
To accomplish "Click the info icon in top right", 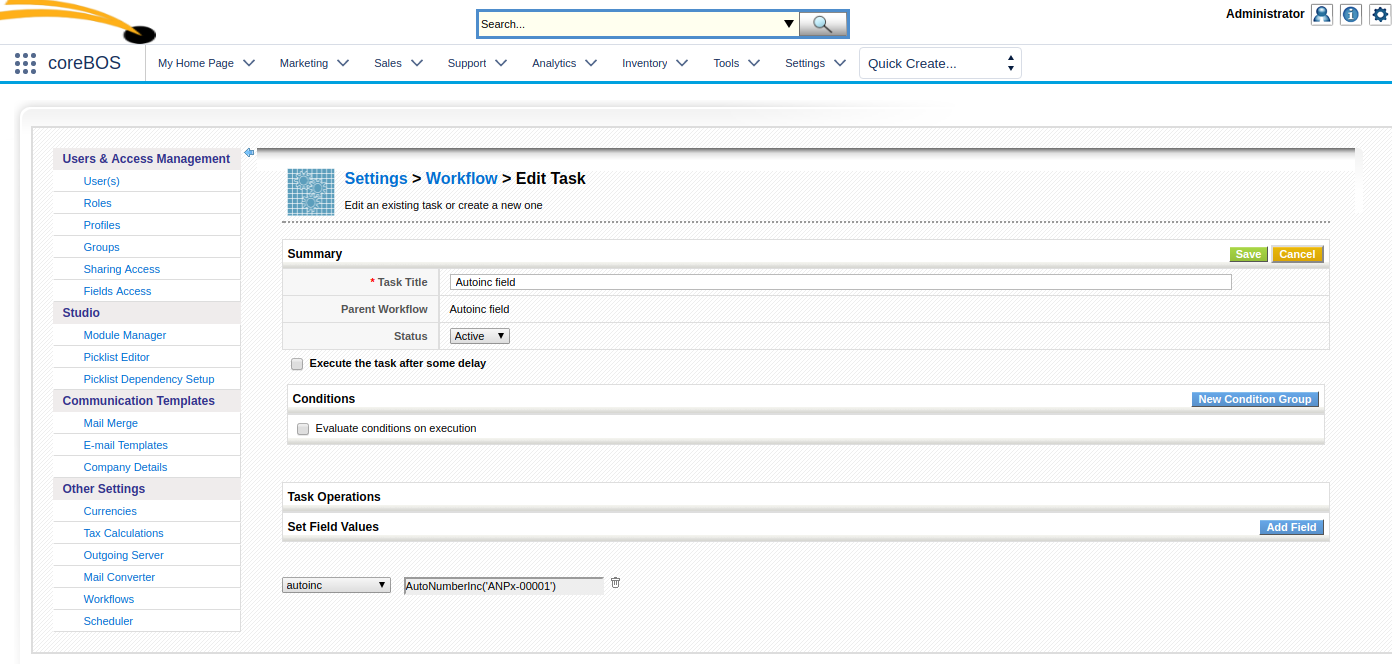I will [1351, 14].
